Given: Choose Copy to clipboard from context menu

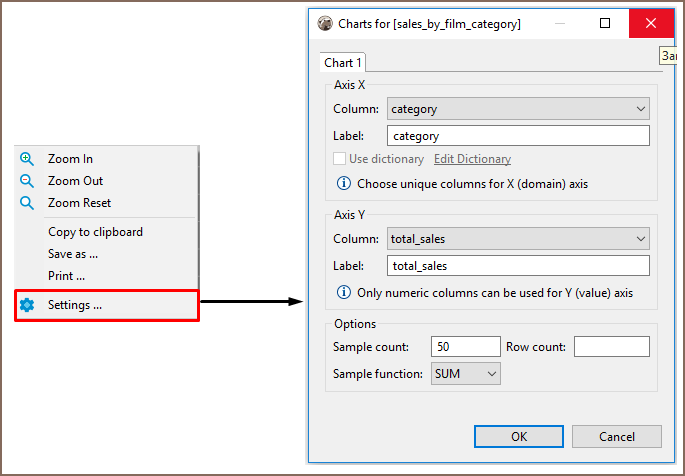Looking at the screenshot, I should pos(95,232).
